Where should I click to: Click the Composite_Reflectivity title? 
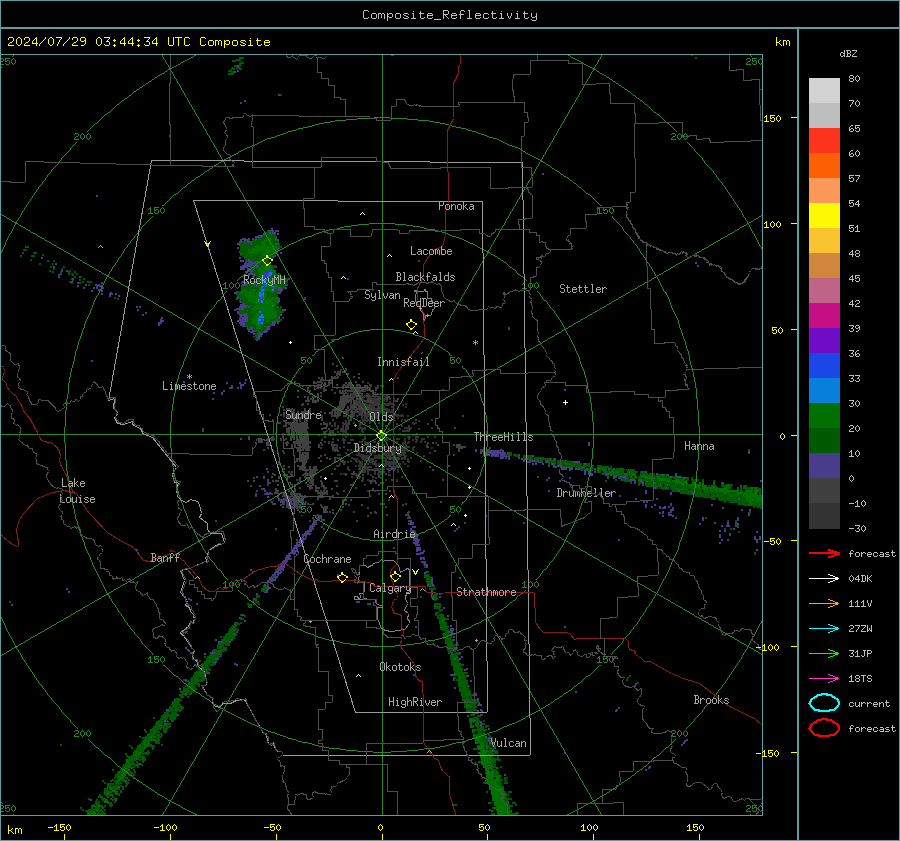[450, 15]
